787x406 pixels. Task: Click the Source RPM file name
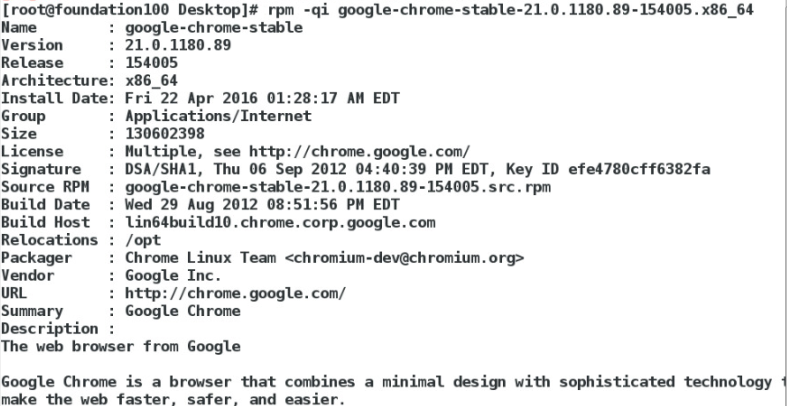[338, 187]
